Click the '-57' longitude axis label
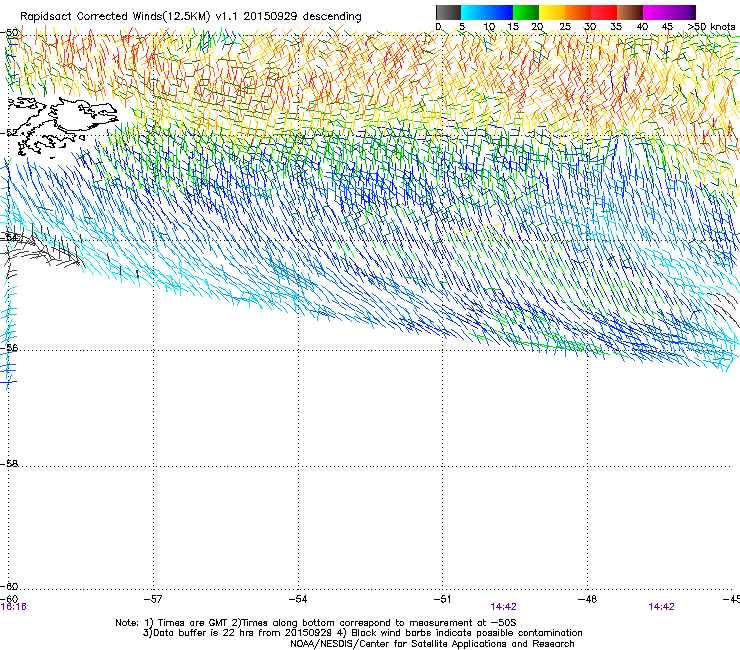The image size is (740, 650). coord(153,599)
